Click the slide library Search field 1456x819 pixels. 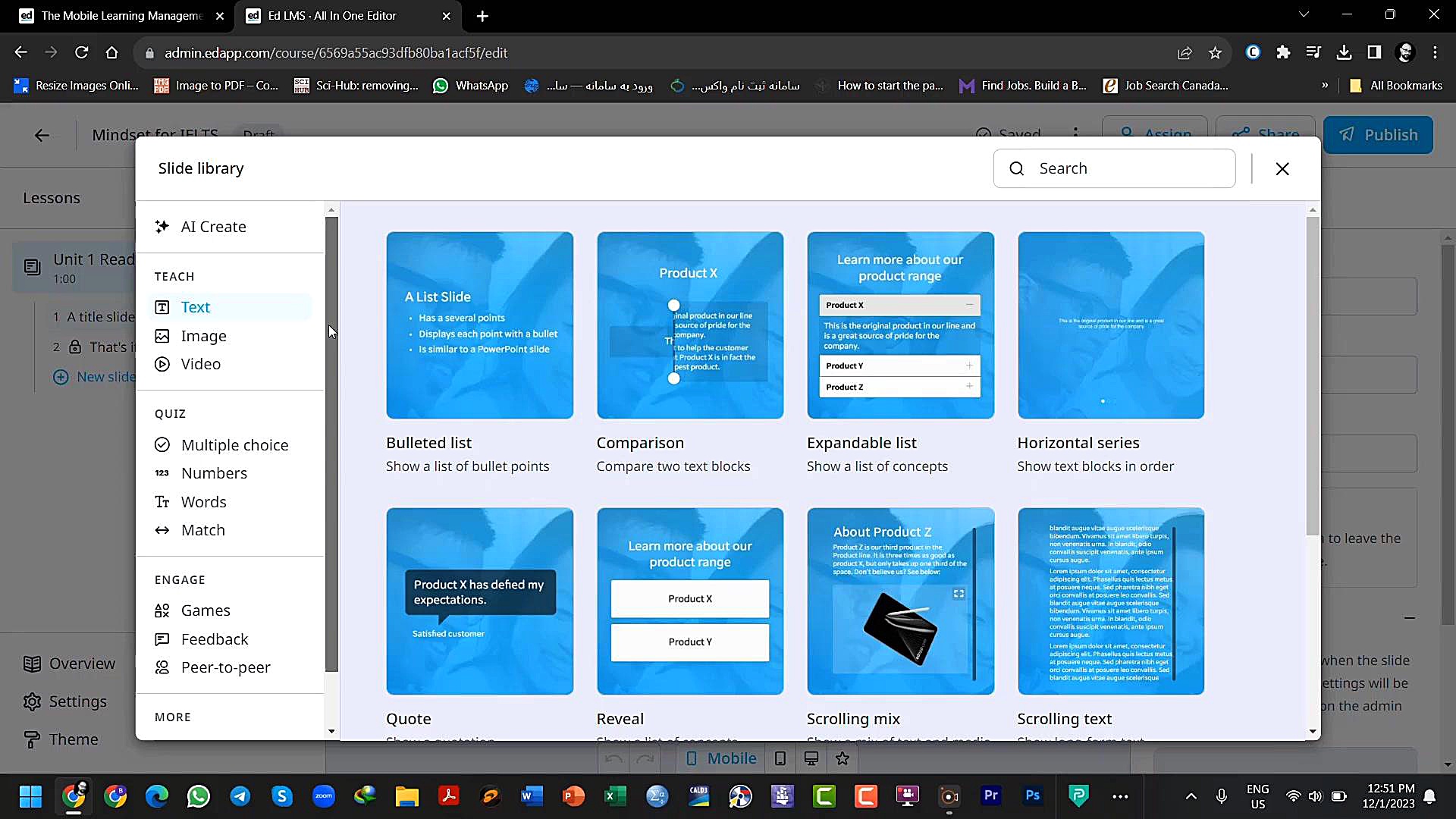tap(1114, 168)
